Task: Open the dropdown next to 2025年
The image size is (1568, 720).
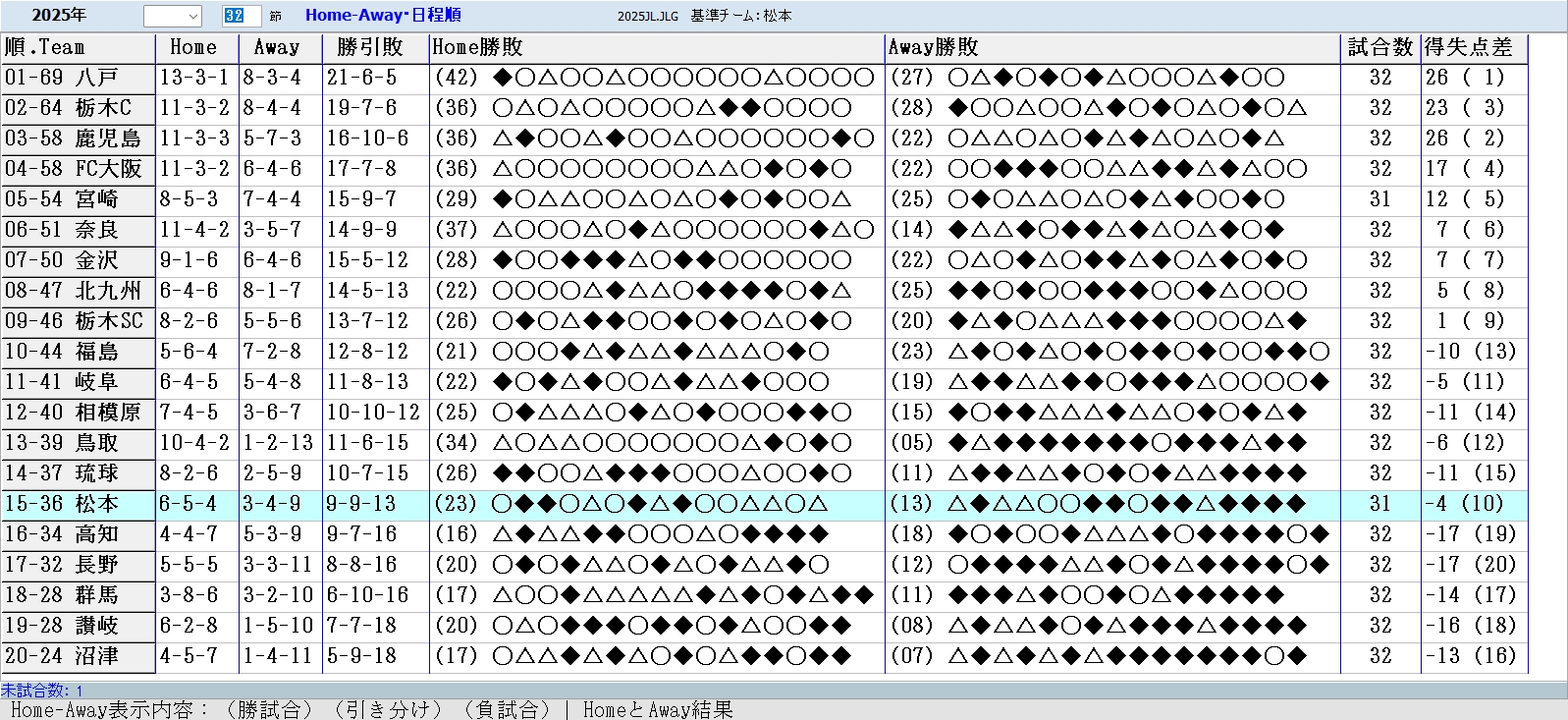Action: (192, 16)
